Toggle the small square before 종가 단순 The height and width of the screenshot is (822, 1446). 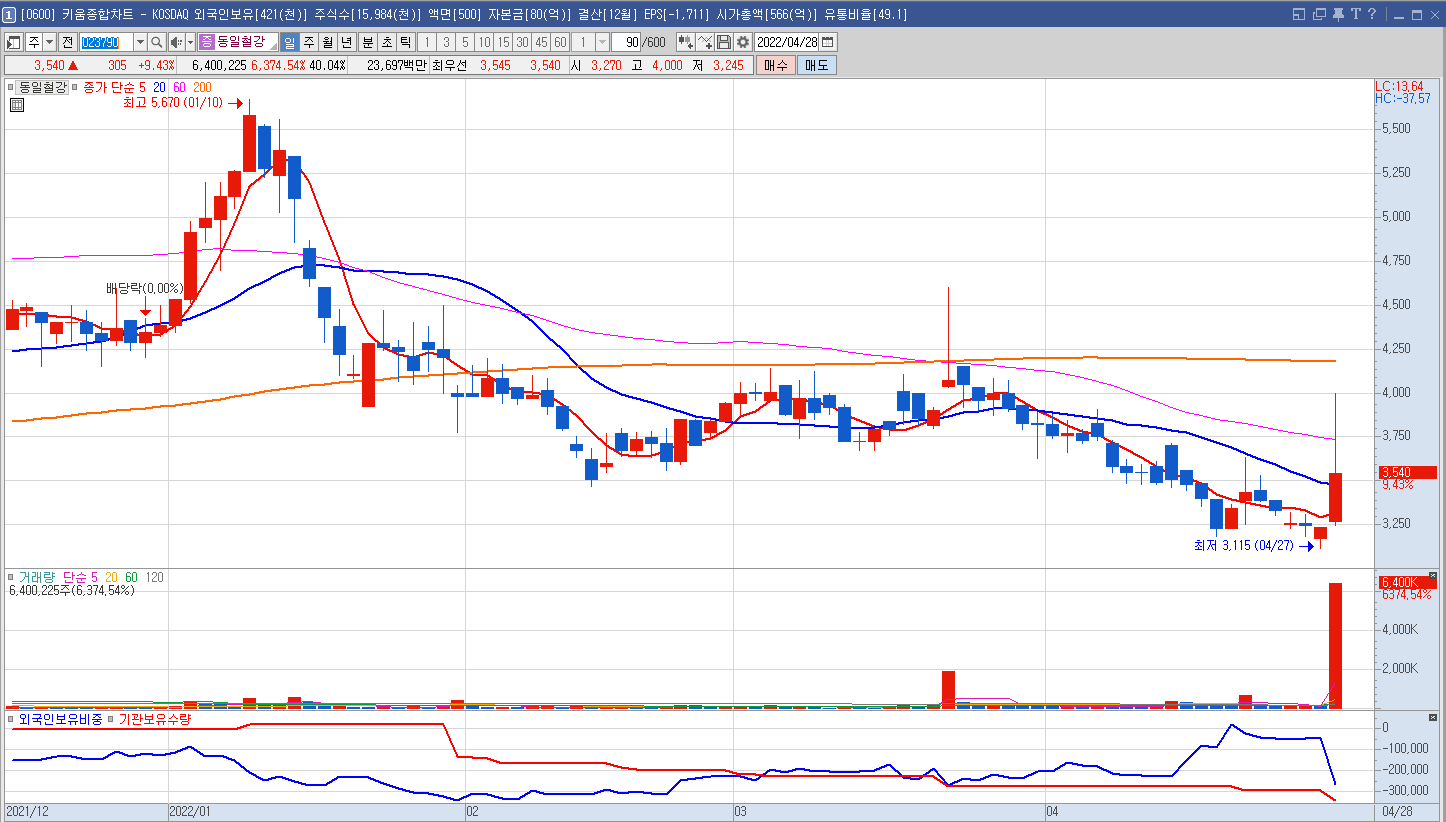(74, 87)
